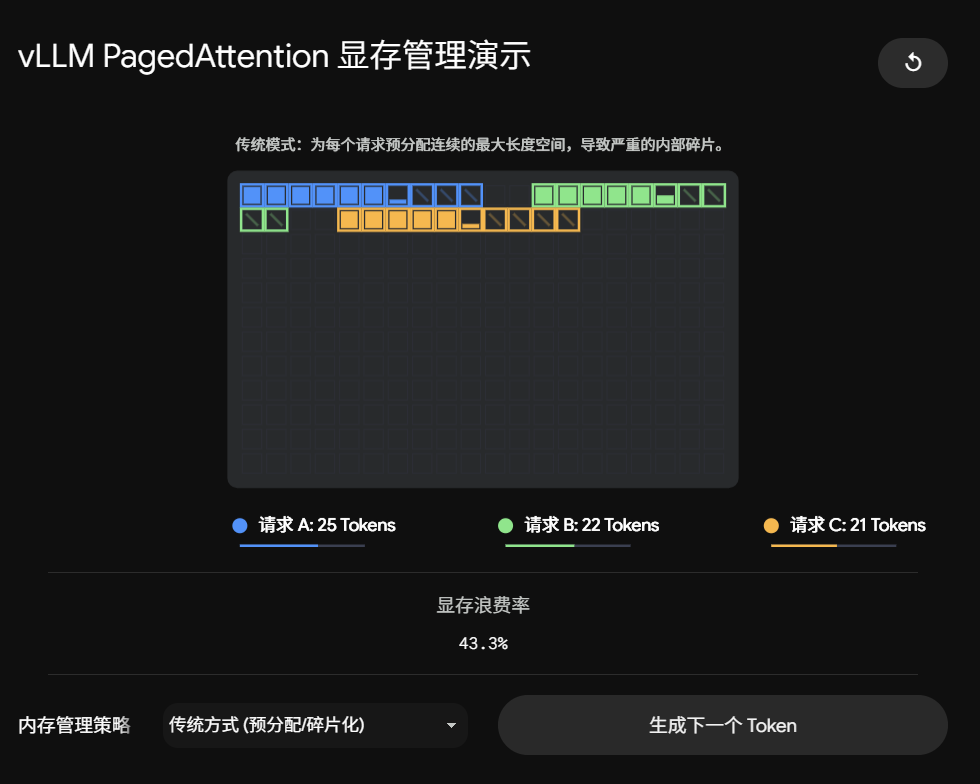980x784 pixels.
Task: Click the partially filled green memory block
Action: [665, 196]
